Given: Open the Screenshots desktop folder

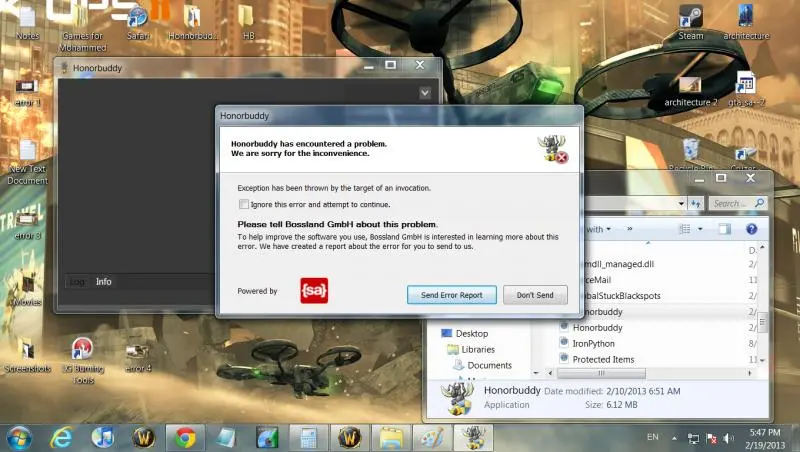Looking at the screenshot, I should (28, 357).
